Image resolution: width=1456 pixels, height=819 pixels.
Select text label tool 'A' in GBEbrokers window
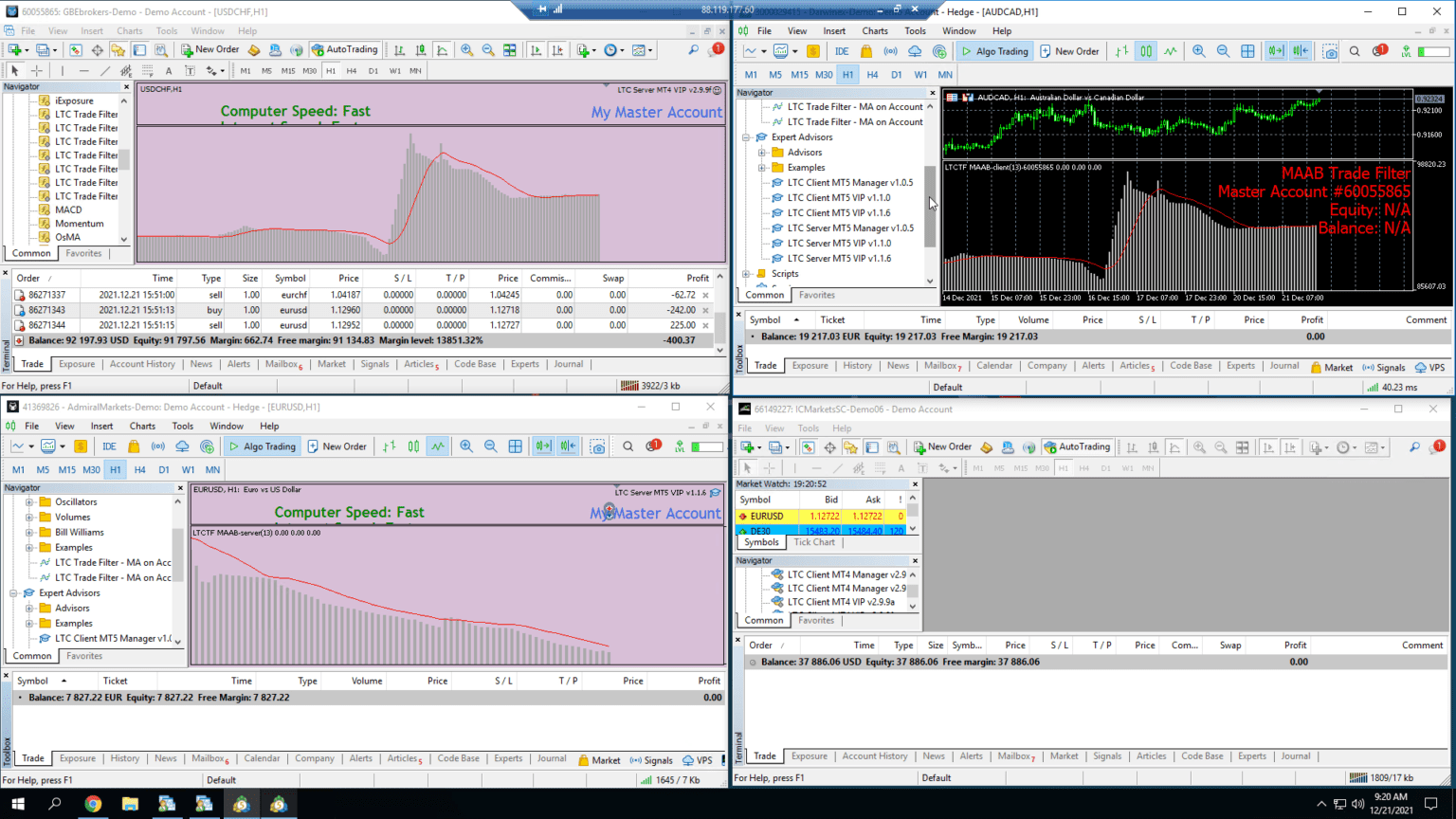click(x=169, y=70)
